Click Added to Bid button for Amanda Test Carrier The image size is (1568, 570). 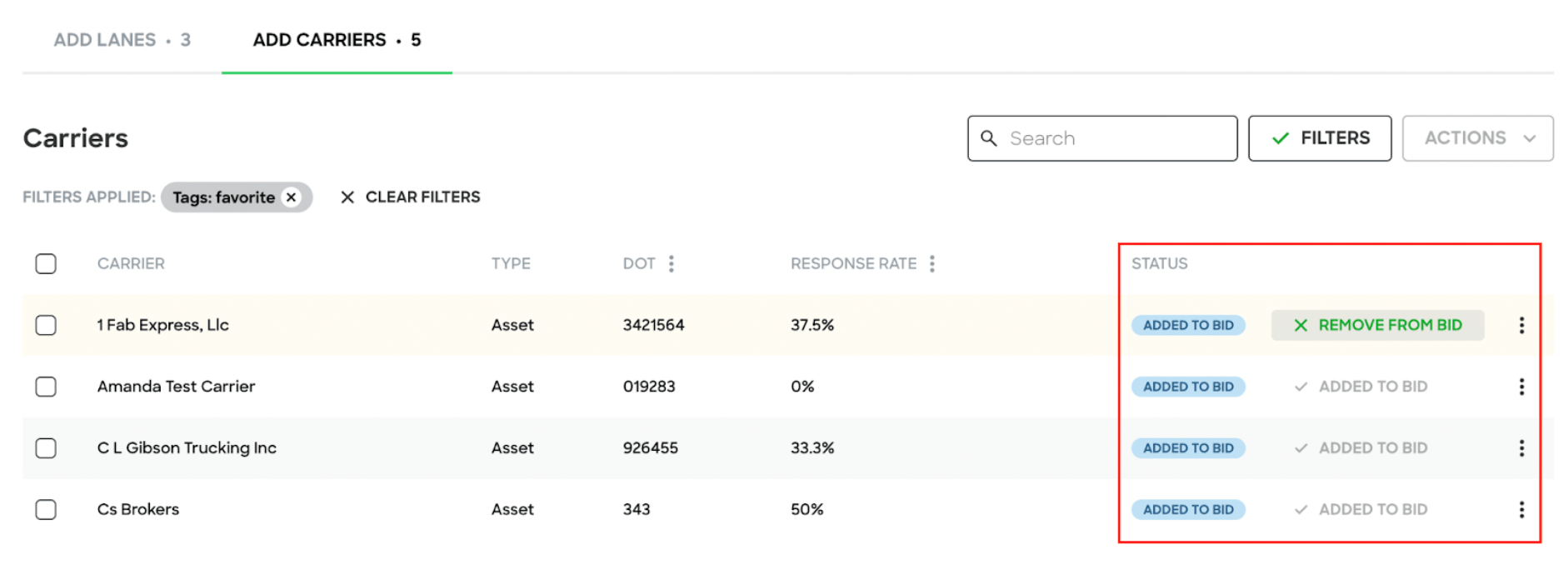pos(1361,387)
